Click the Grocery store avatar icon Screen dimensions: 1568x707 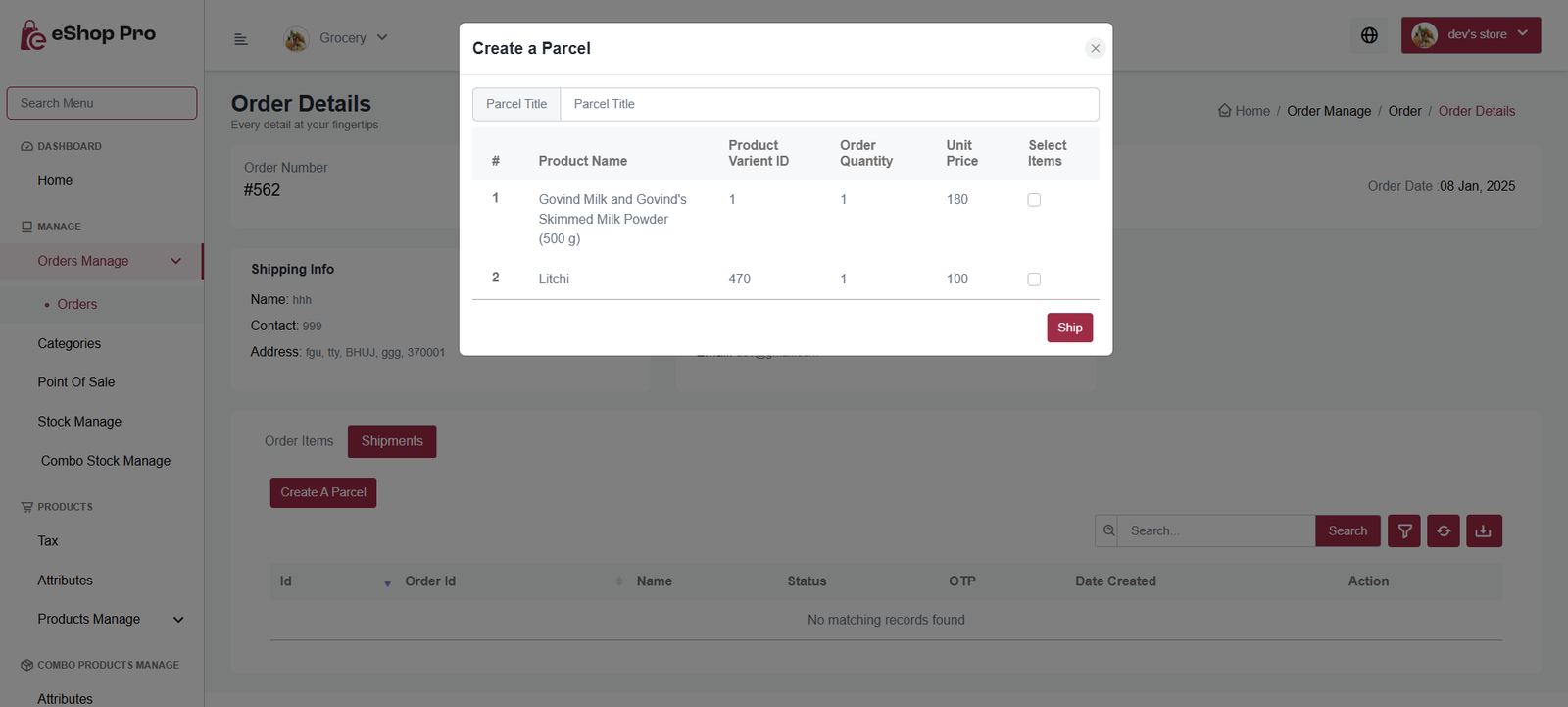tap(296, 38)
